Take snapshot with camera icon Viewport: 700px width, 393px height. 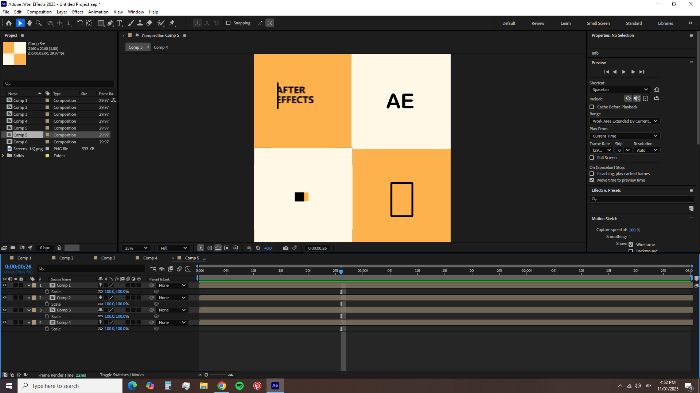click(286, 248)
